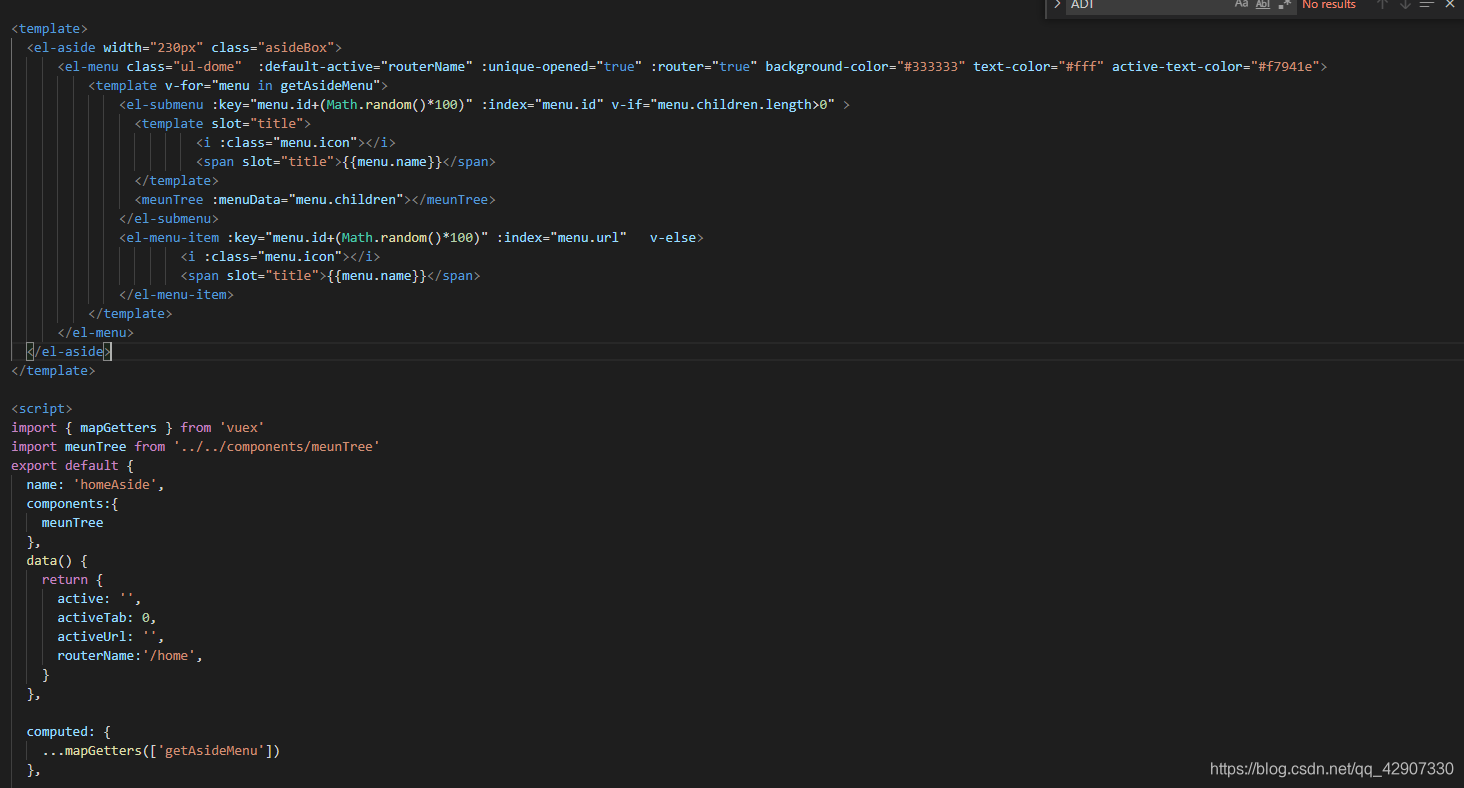
Task: Click the 'export default {' line
Action: 73,465
